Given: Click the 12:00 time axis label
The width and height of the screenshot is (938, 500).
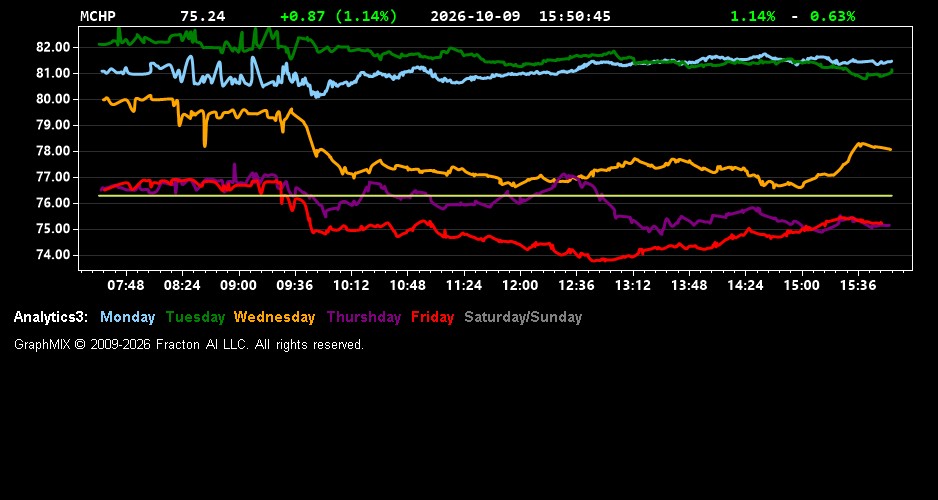Looking at the screenshot, I should (520, 286).
